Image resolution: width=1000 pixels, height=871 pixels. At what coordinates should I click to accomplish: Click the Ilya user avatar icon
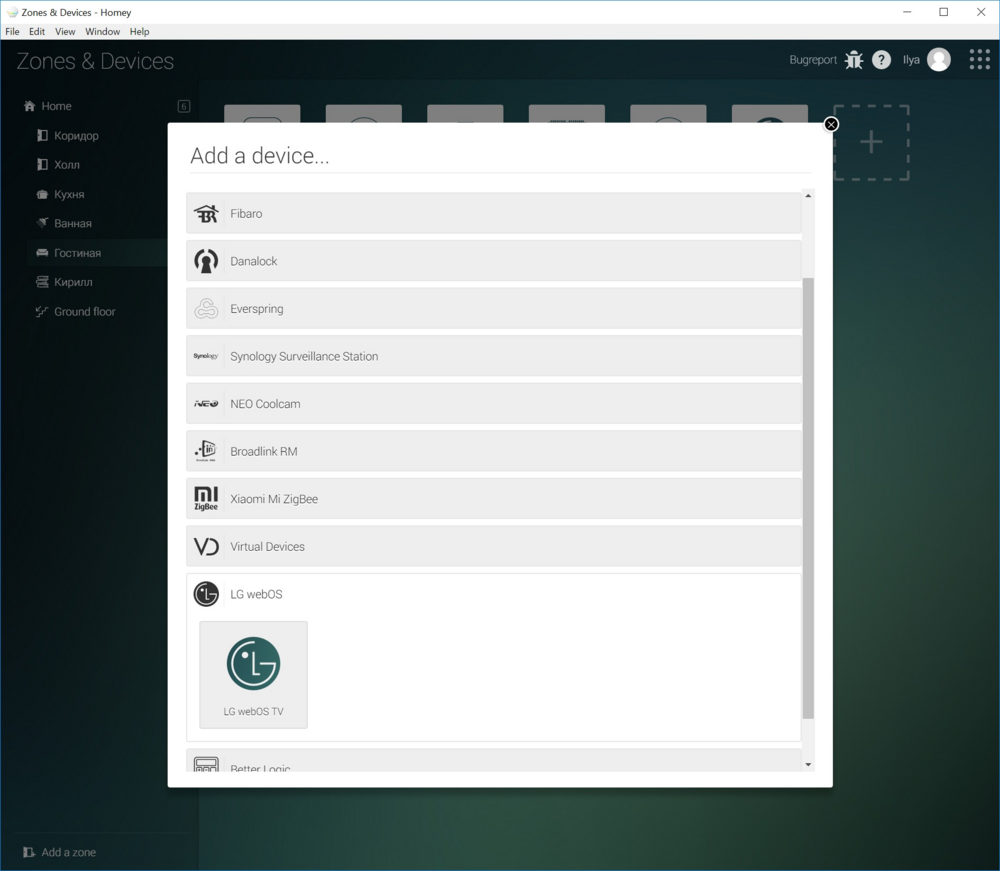click(x=938, y=60)
